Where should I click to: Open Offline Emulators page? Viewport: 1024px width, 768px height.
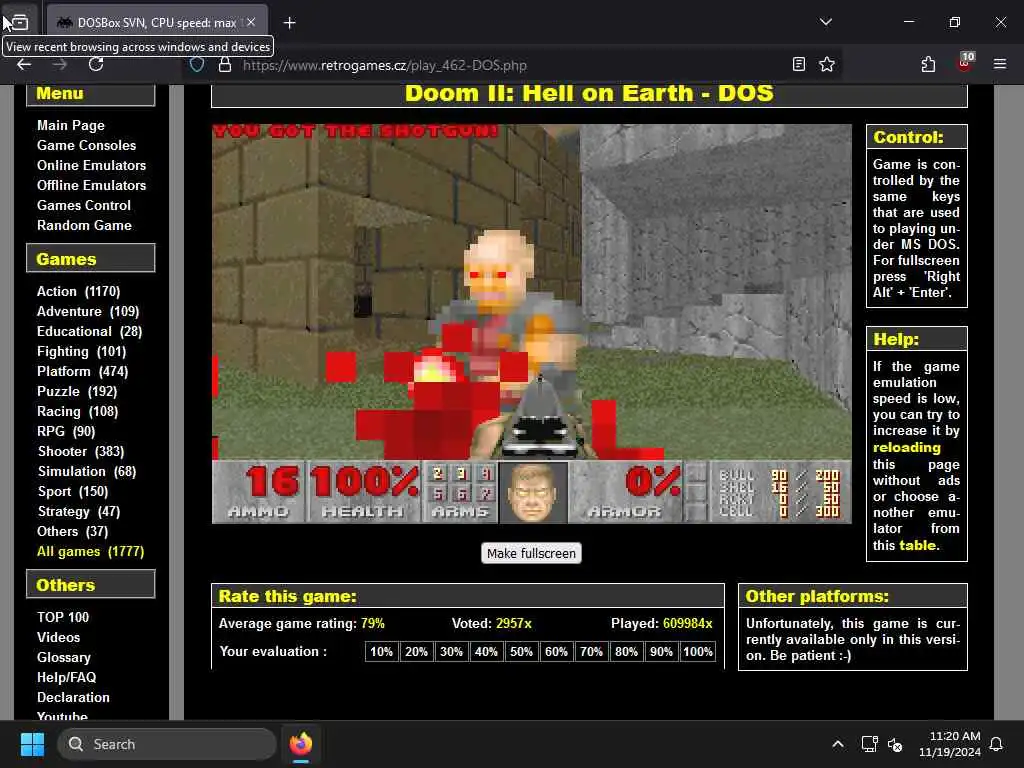click(x=91, y=185)
